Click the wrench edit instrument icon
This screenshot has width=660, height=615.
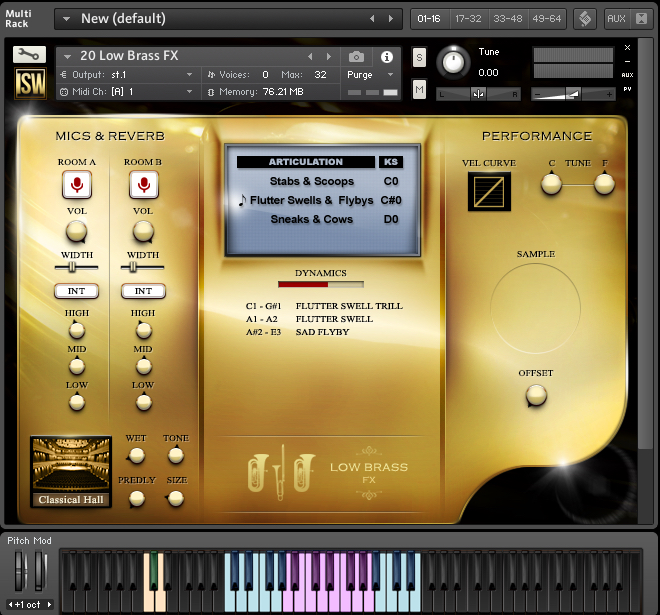(x=29, y=55)
